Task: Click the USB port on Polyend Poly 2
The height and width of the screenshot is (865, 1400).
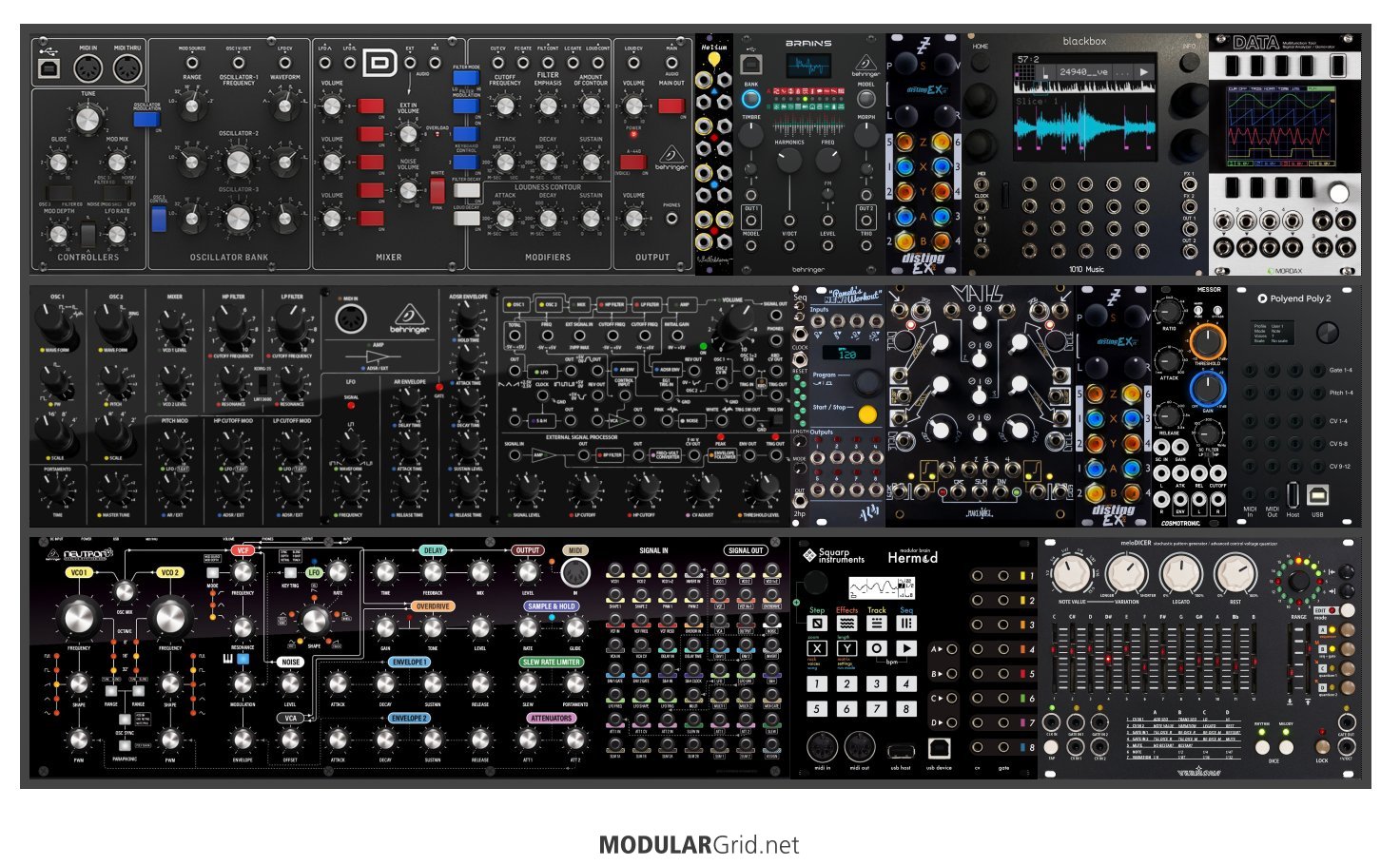Action: [1317, 494]
